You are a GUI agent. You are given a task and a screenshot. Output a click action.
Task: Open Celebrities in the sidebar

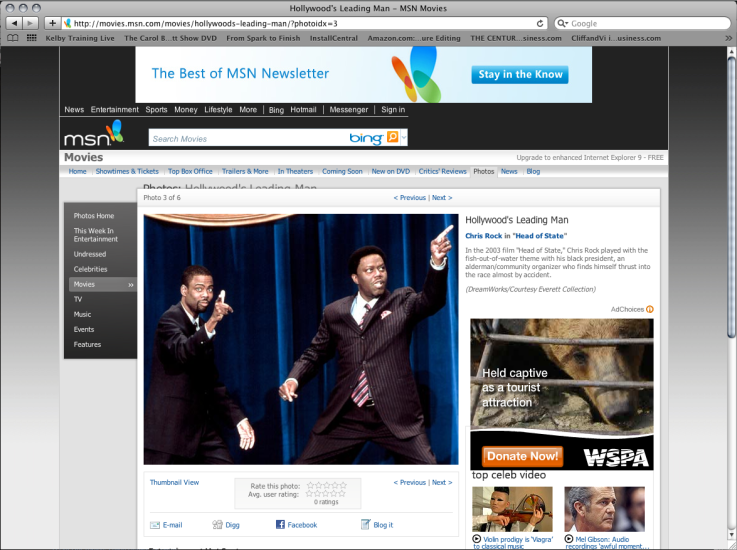tap(90, 269)
